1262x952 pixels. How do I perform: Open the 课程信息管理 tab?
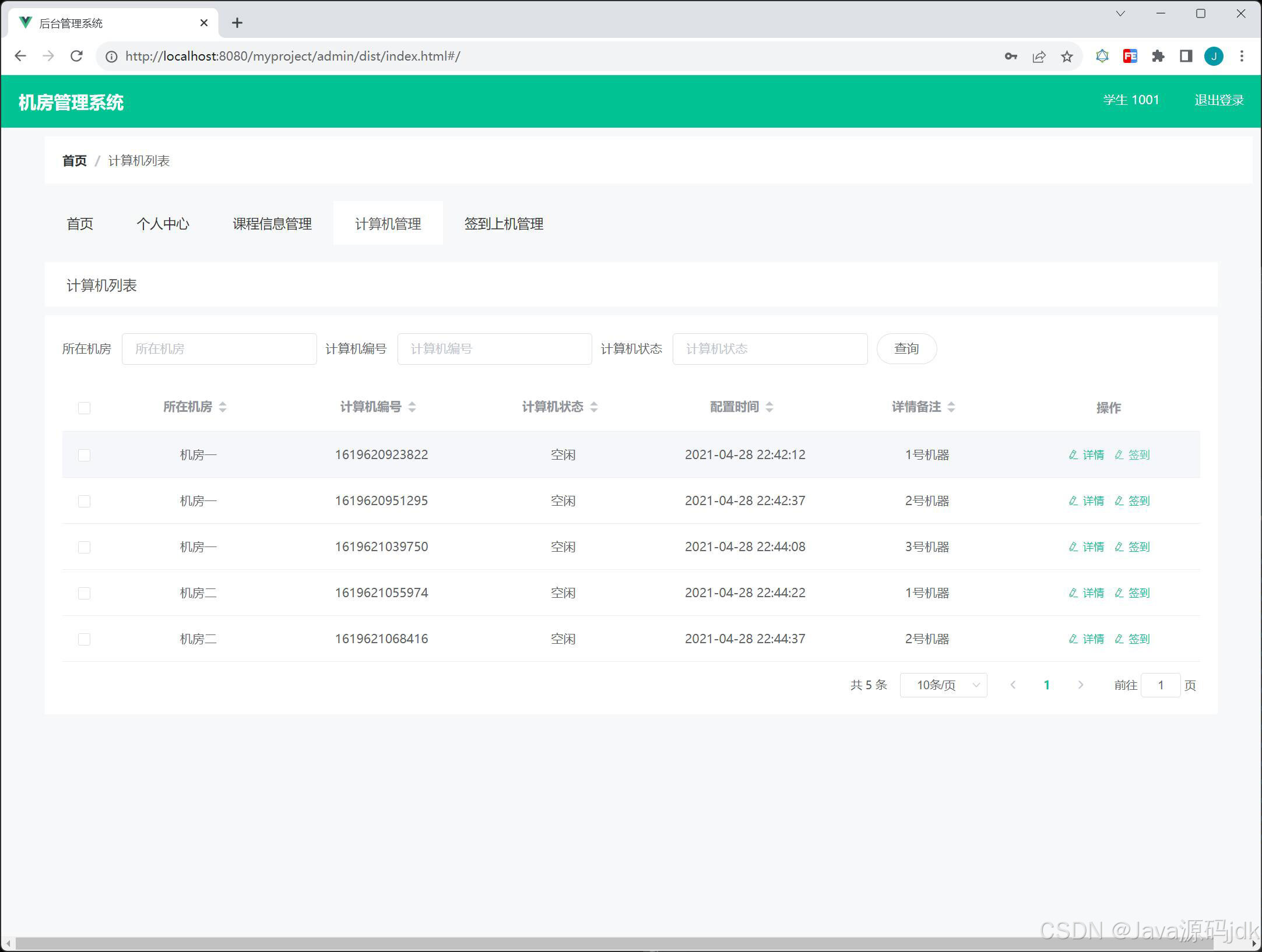tap(271, 223)
